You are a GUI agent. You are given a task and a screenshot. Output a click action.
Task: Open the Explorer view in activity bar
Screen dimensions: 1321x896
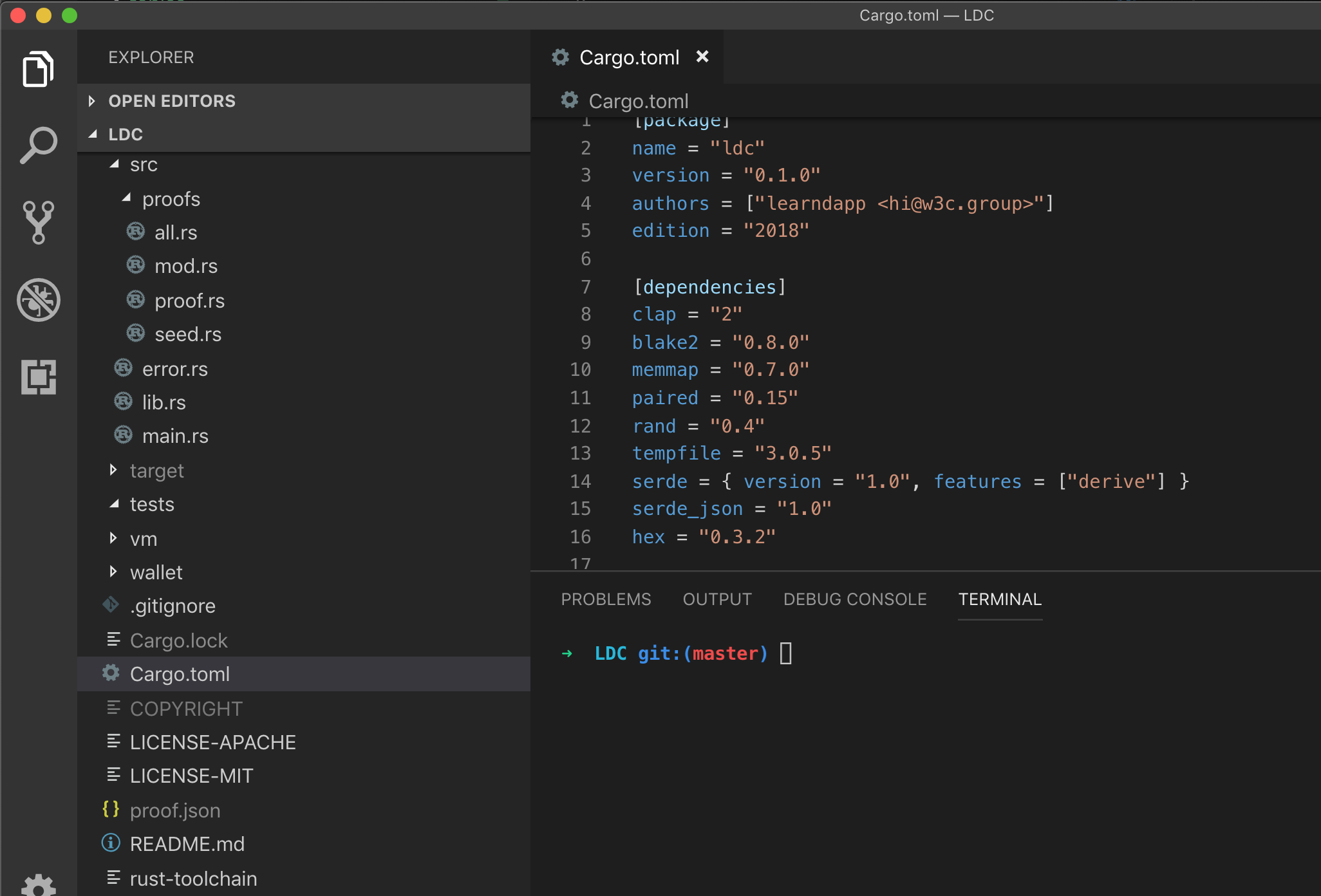pyautogui.click(x=38, y=70)
